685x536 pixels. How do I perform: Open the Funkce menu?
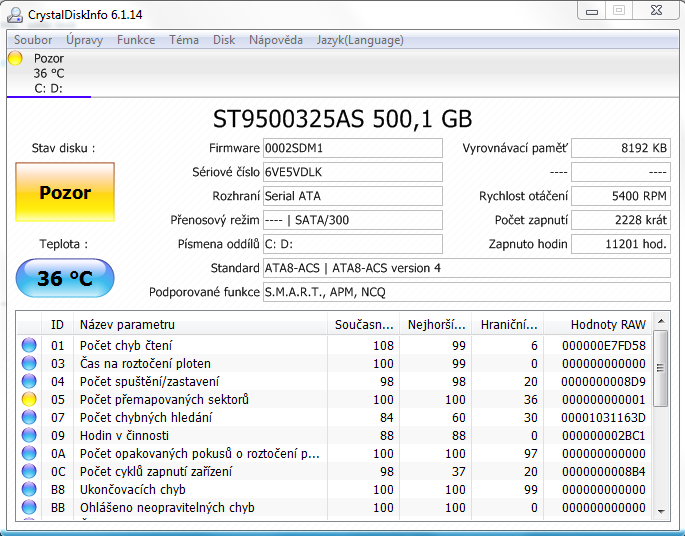tap(136, 40)
